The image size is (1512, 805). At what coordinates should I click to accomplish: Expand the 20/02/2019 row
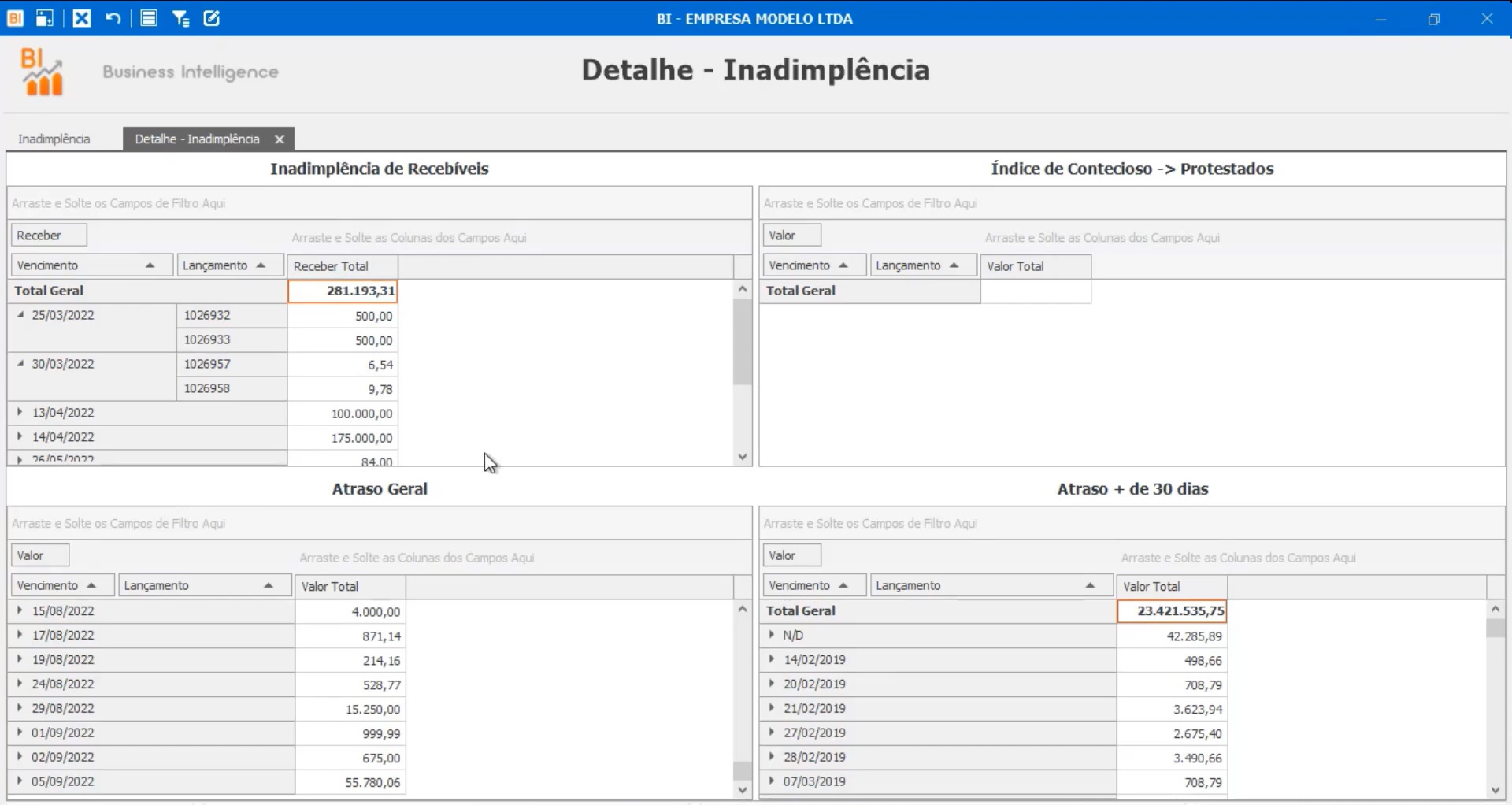point(773,684)
